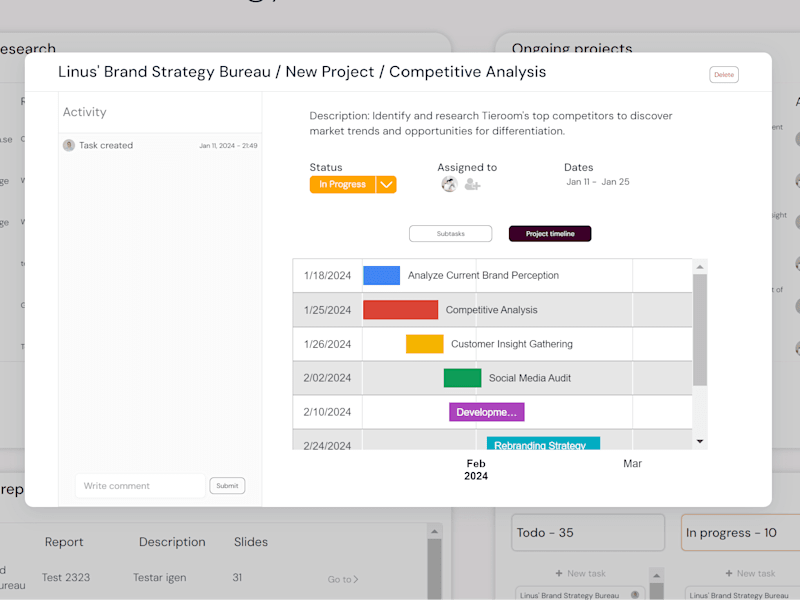
Task: Click the plus icon for New task under In progress
Action: point(729,573)
